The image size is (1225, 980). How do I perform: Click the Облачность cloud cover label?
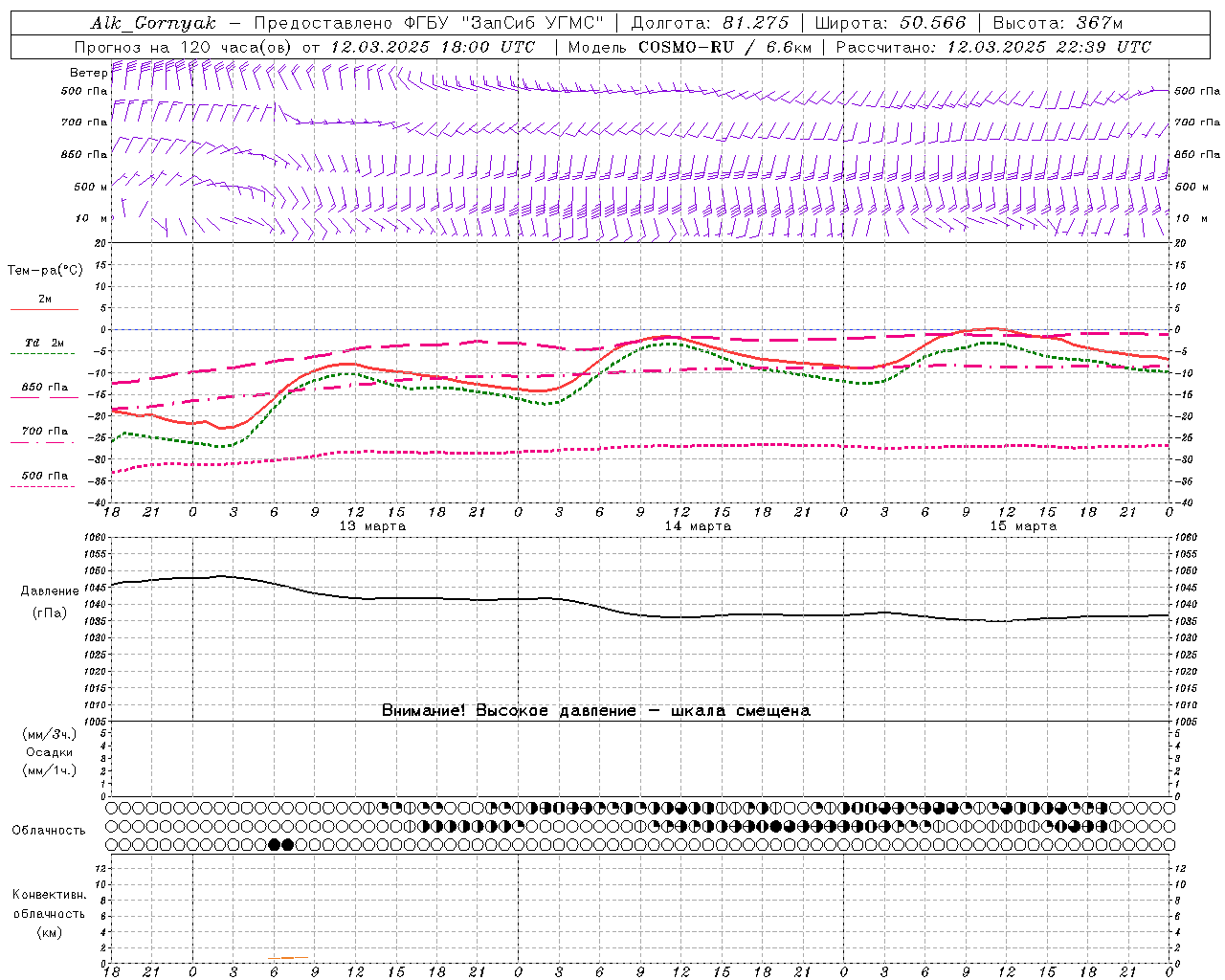pos(49,831)
